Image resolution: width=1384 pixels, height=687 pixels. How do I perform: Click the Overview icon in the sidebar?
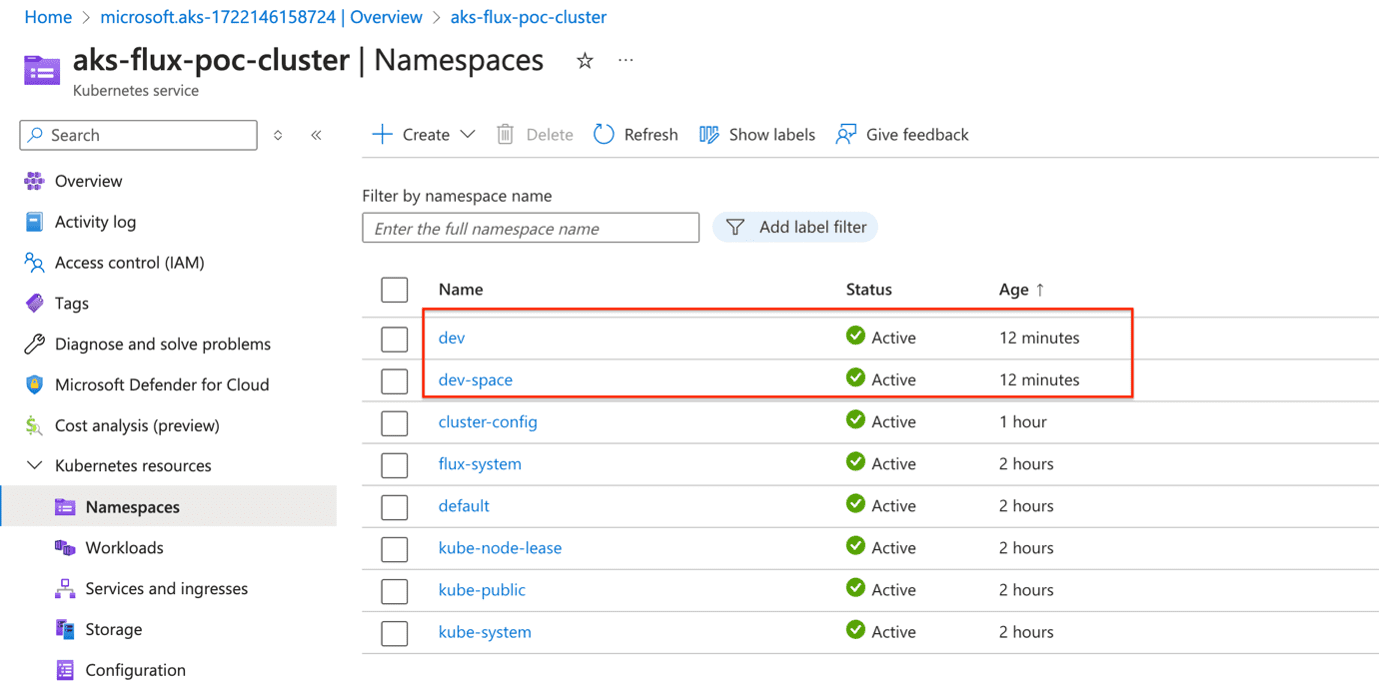point(35,181)
